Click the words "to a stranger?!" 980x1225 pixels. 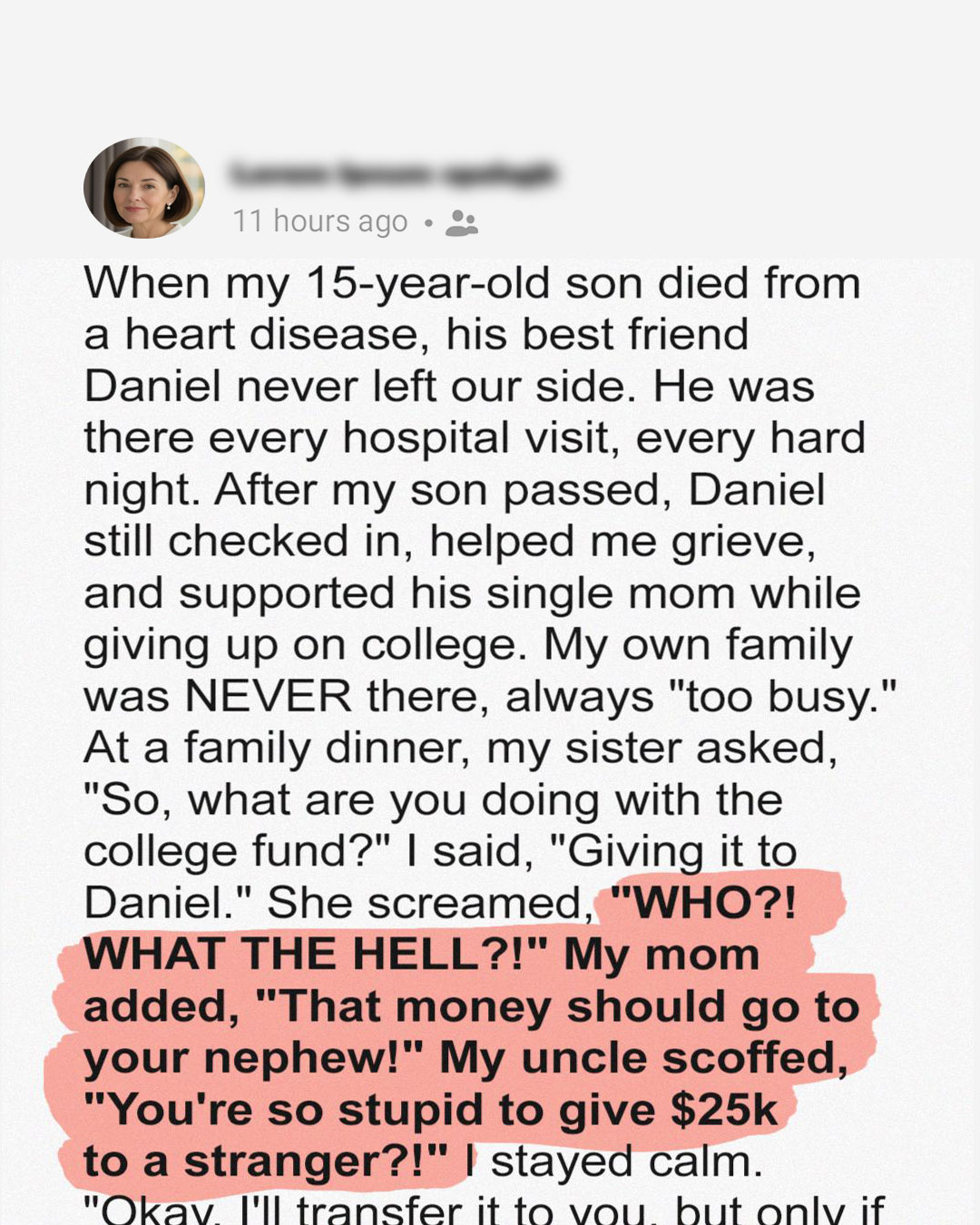coord(266,1161)
